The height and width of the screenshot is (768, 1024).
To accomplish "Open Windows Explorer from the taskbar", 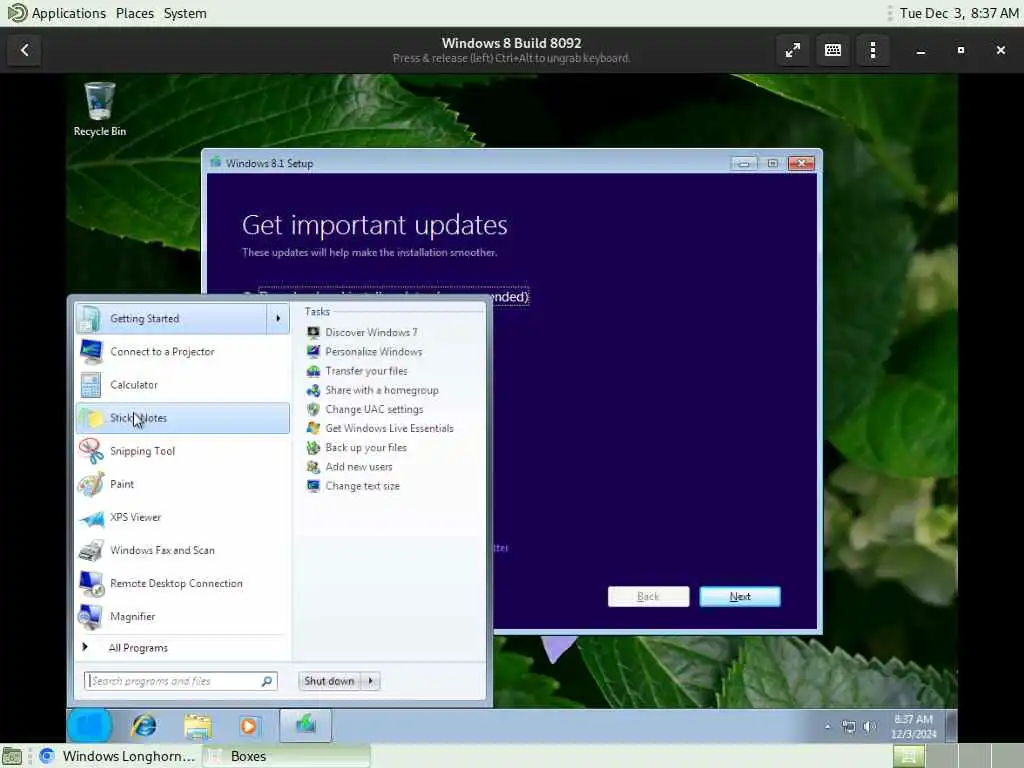I will pos(197,726).
